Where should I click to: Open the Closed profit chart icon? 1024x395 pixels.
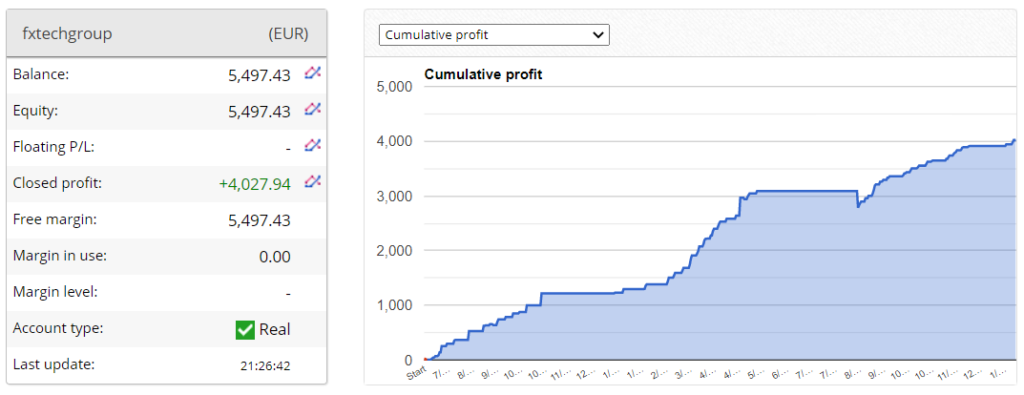313,181
